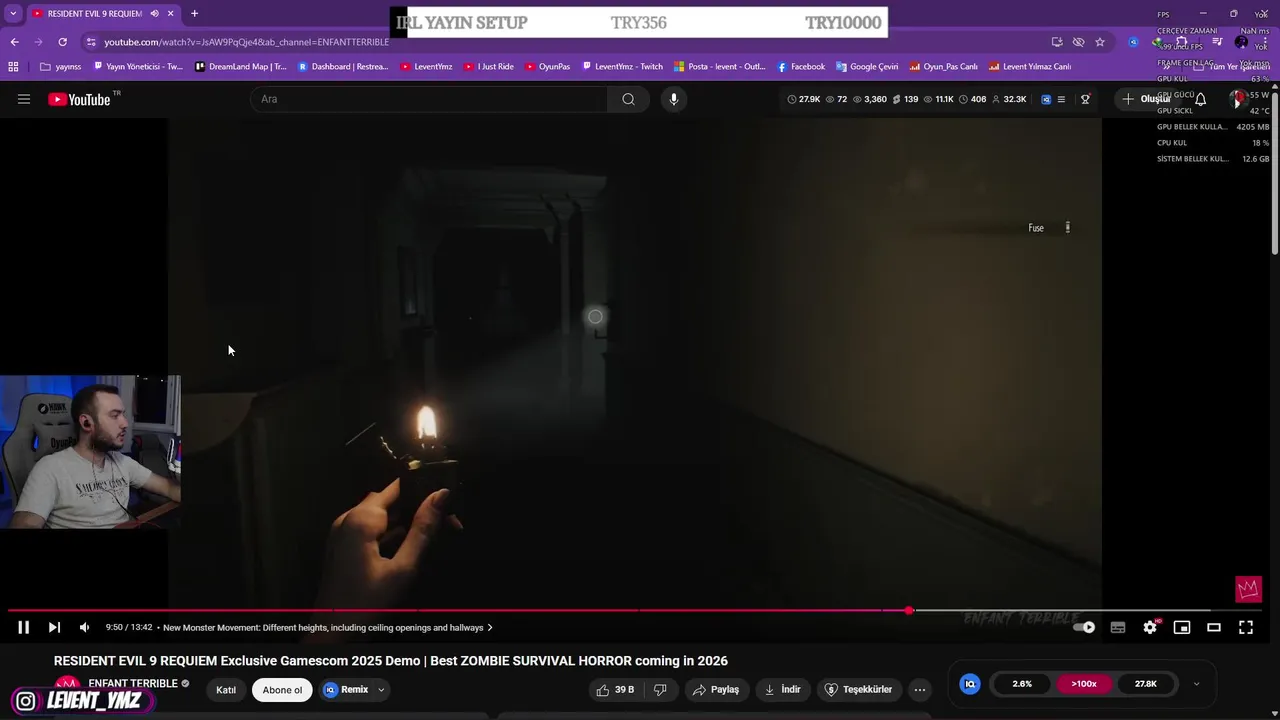Click the '2.6%' vidIQ value
This screenshot has height=720, width=1280.
point(1022,684)
